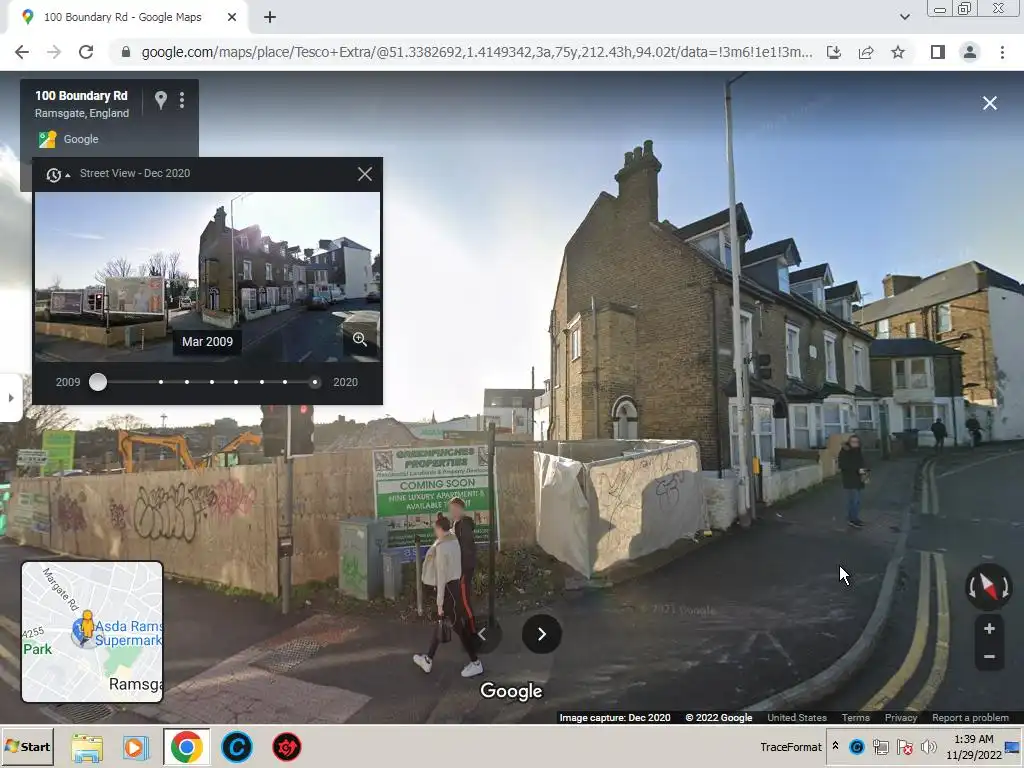Select the 100 Boundary Rd - Google Maps tab

pyautogui.click(x=123, y=17)
